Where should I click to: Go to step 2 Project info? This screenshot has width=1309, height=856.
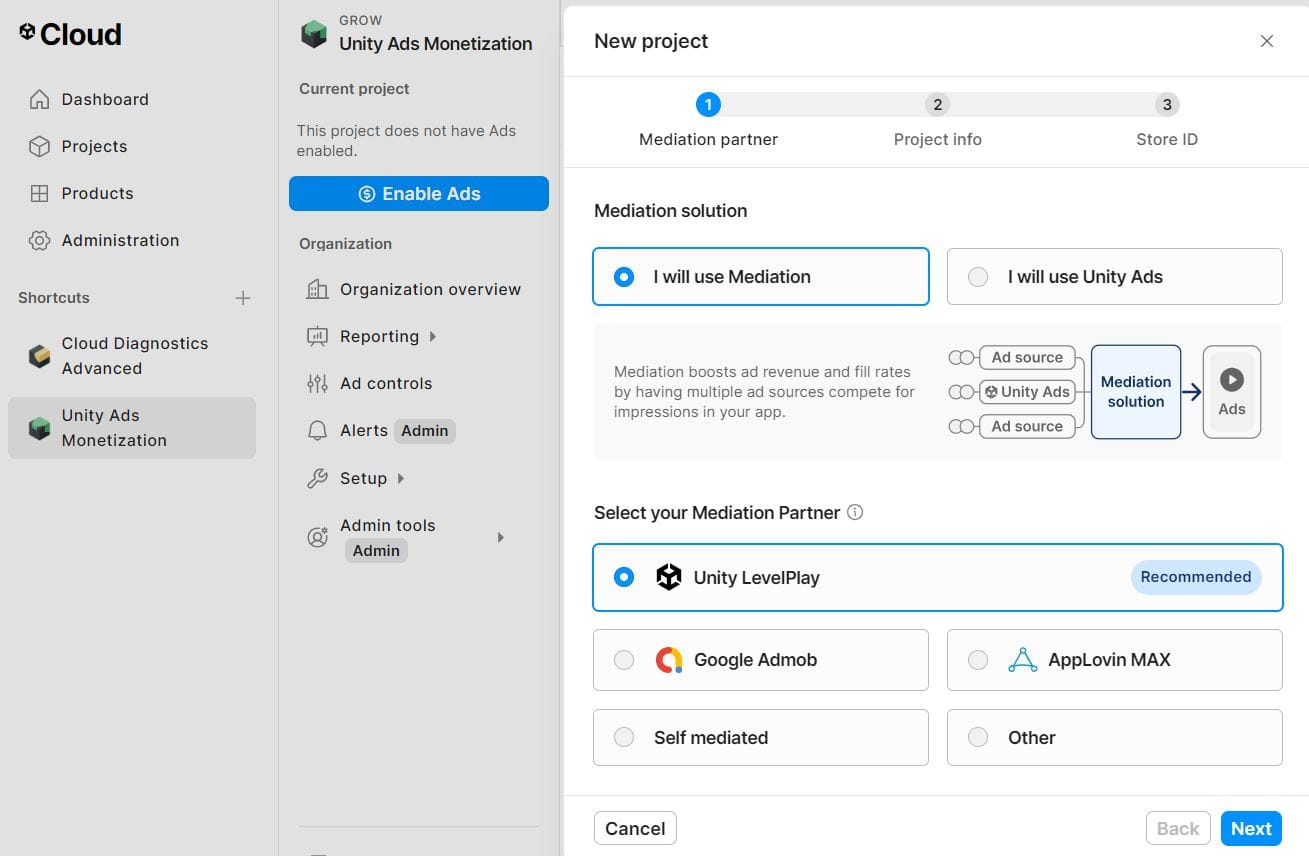coord(937,105)
